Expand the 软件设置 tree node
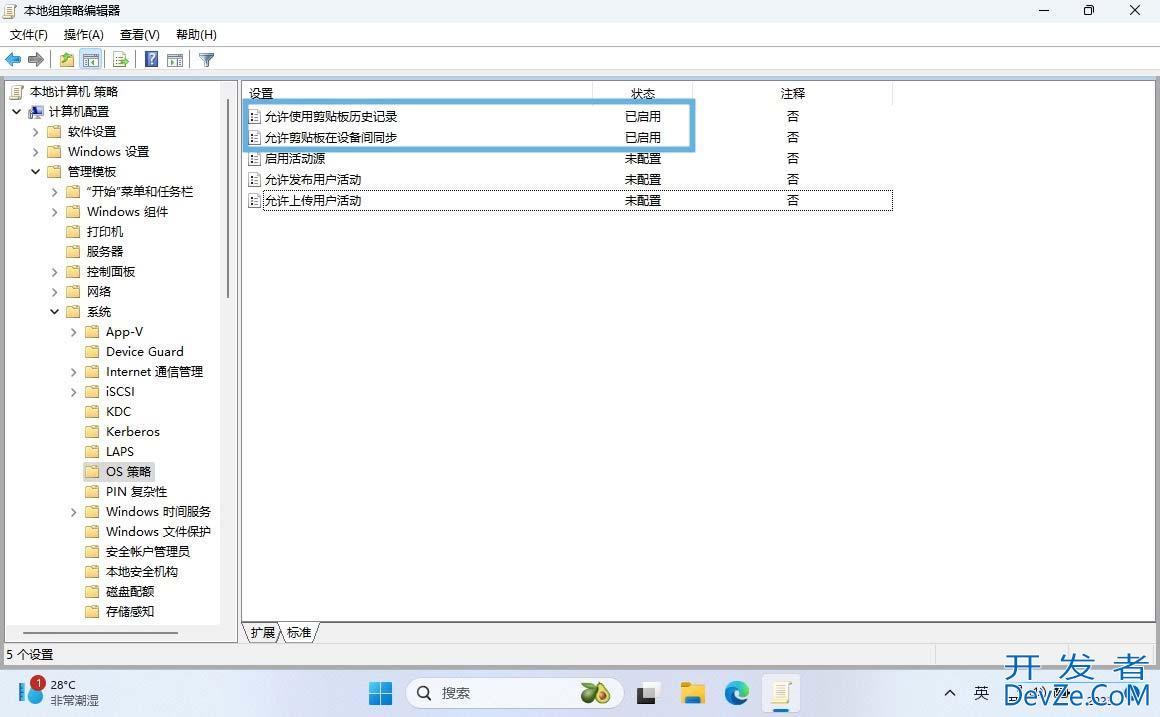Screen dimensions: 1160x717 [36, 132]
